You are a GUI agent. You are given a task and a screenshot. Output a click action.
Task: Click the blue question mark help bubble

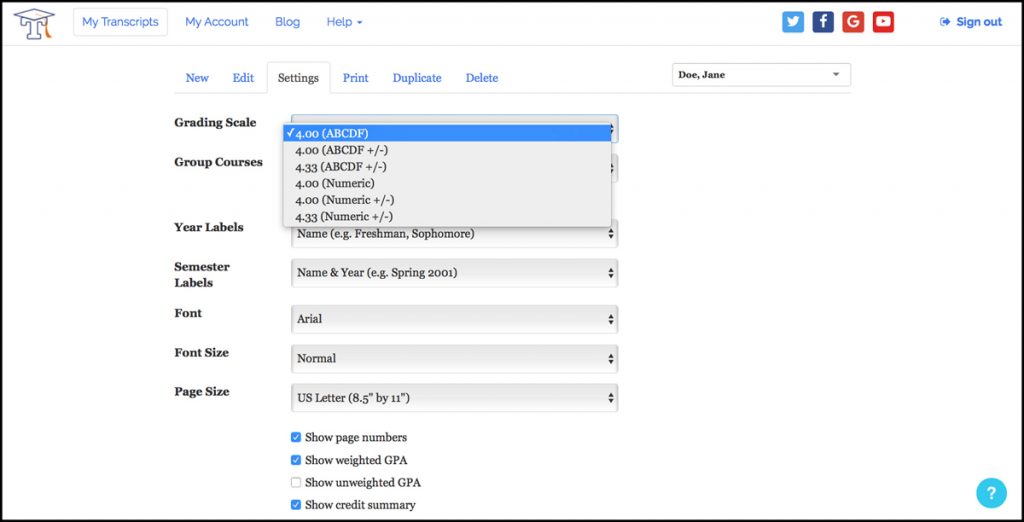[991, 493]
